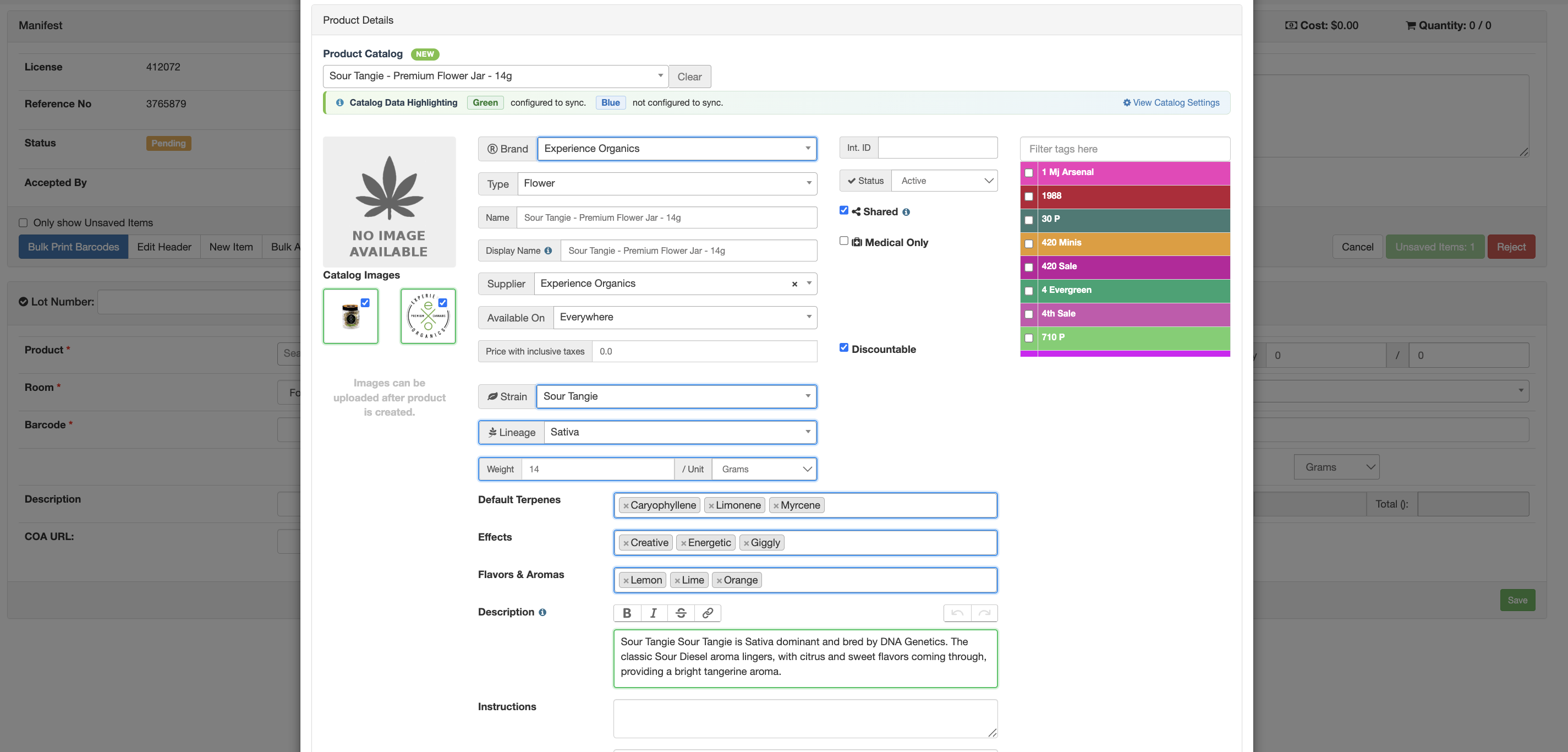The image size is (1568, 752).
Task: Check the 420 Minis tag checkbox
Action: 1029,243
